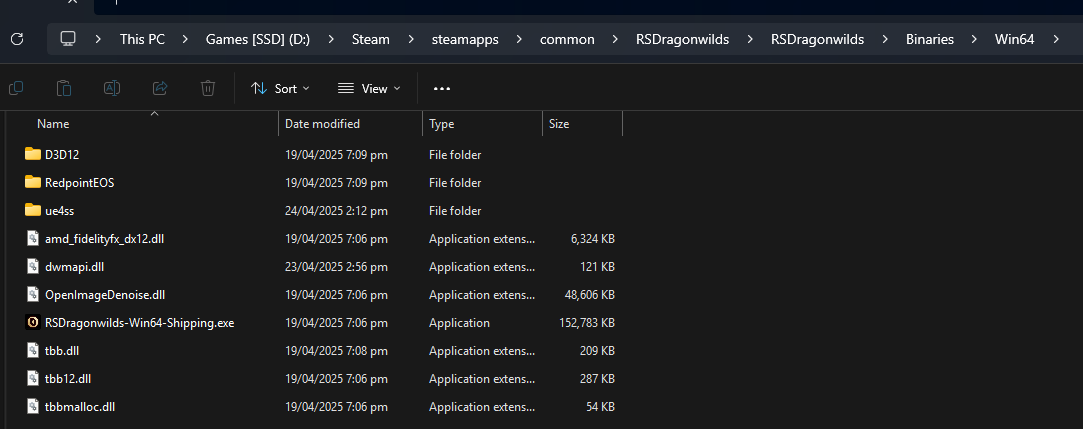Click the 48,606 KB size value
Screen dimensions: 1083x429
click(589, 295)
